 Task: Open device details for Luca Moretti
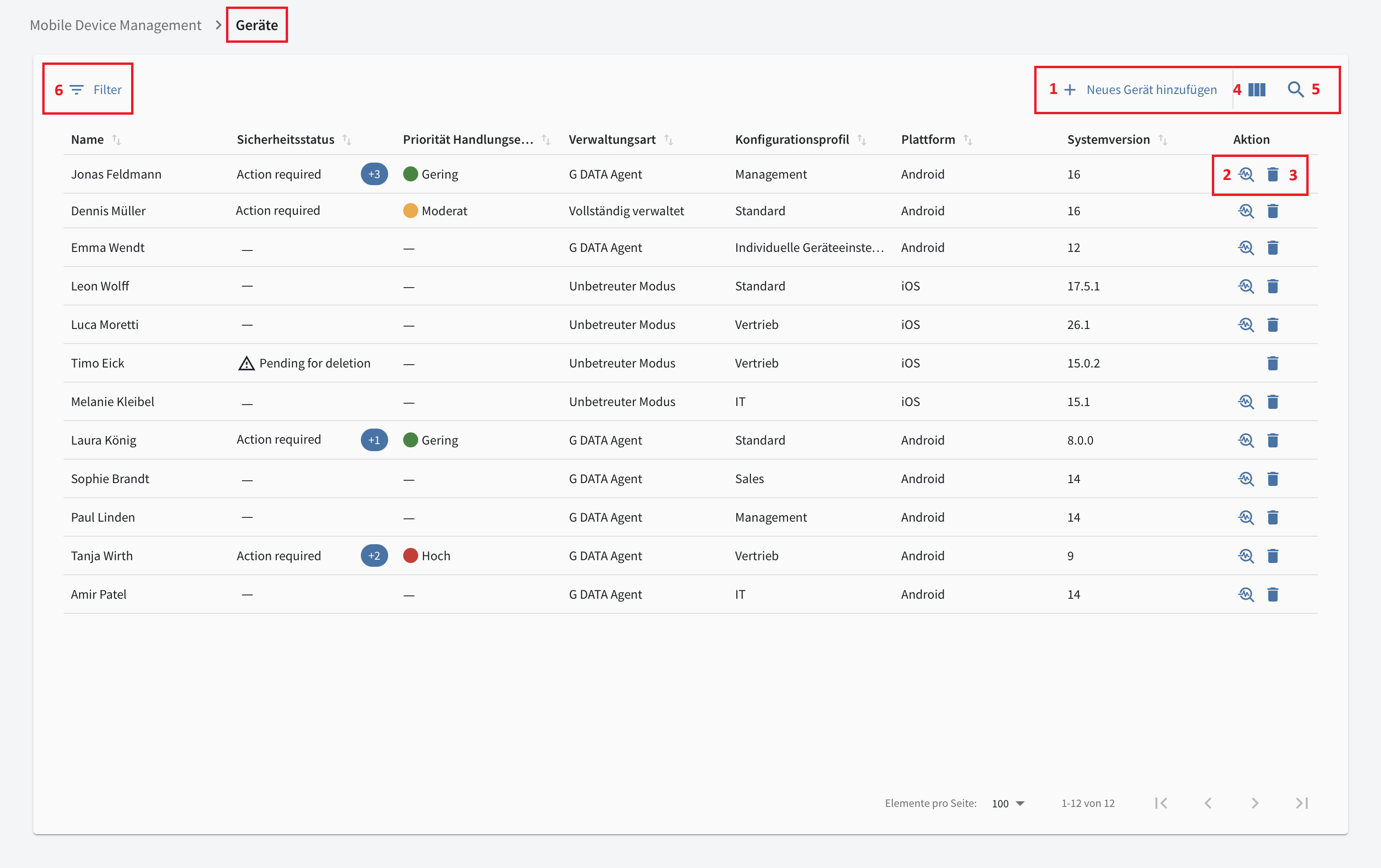click(x=1246, y=325)
